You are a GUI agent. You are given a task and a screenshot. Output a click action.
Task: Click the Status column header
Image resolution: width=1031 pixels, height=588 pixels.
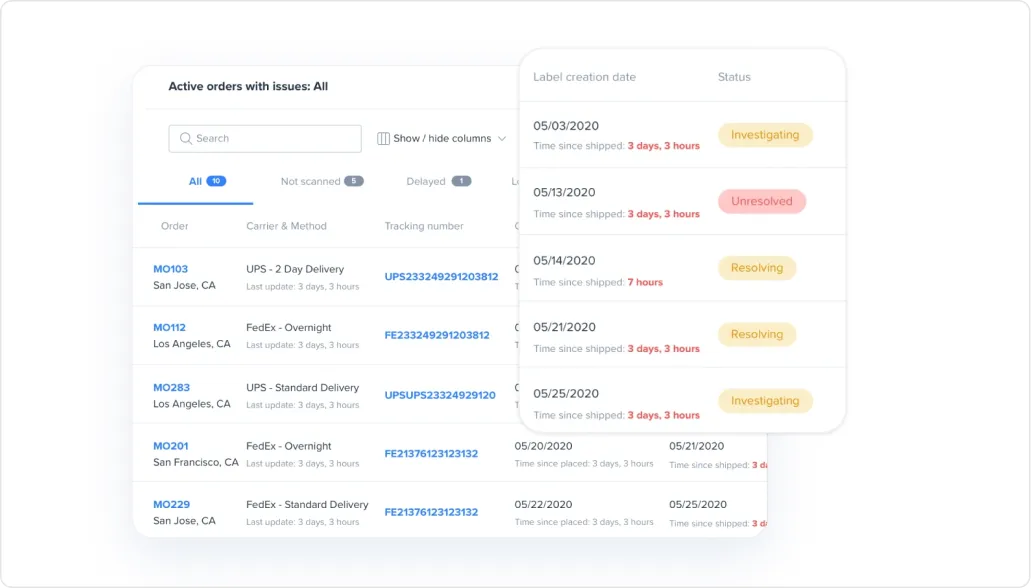point(733,77)
